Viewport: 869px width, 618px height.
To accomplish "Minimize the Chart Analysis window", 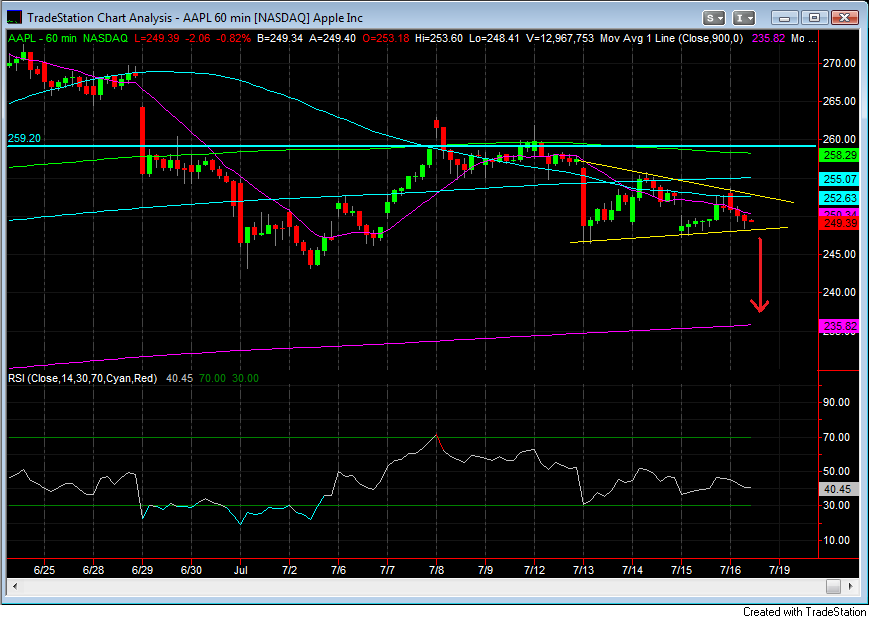I will click(x=784, y=18).
